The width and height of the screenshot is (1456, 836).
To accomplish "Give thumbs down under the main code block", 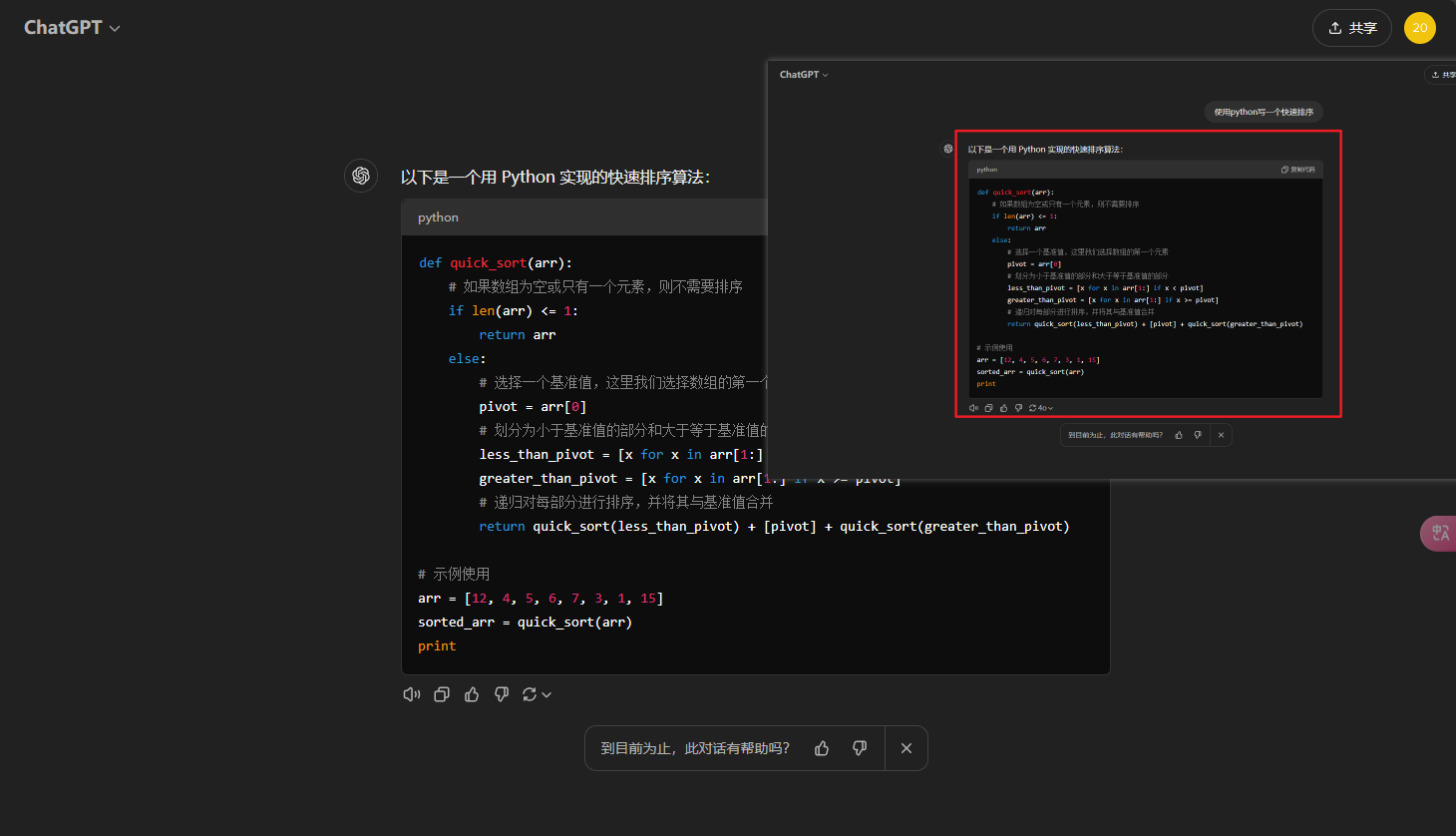I will pyautogui.click(x=502, y=694).
